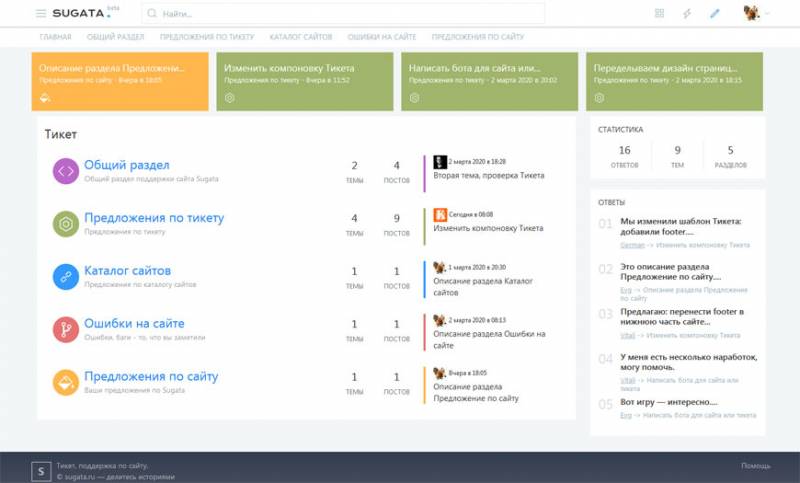Click the orange K avatar next to Сегодня в 09:08
The image size is (800, 483).
point(440,215)
